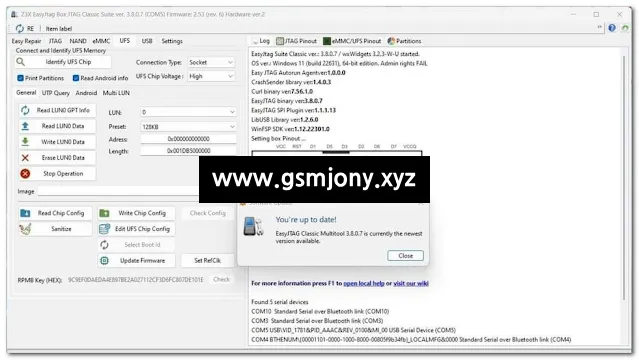Click 'Found 5 serial devices' log line

coord(280,302)
